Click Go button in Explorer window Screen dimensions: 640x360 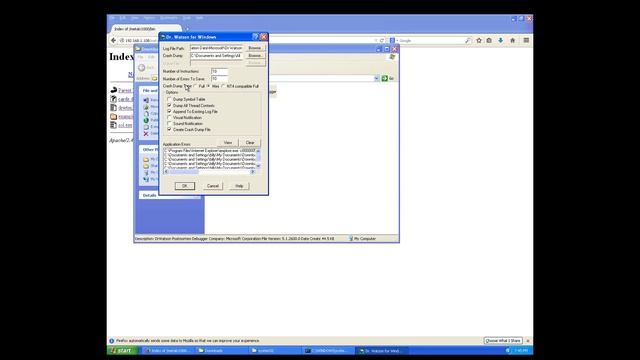(x=388, y=78)
